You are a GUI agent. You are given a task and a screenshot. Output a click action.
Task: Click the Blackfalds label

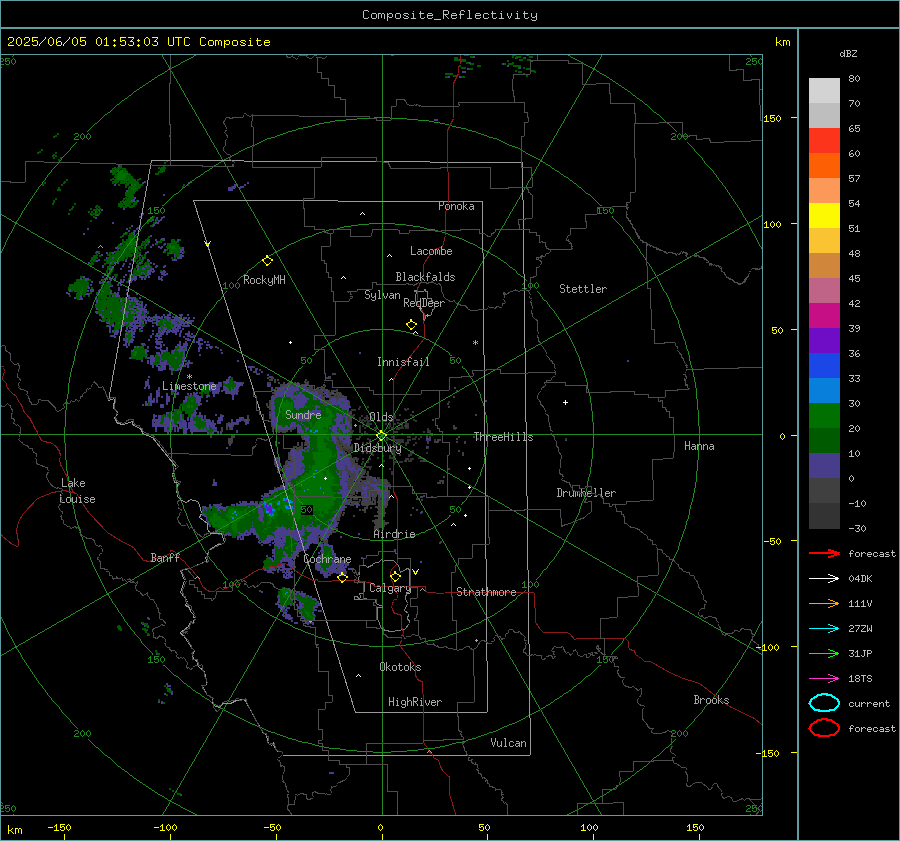(425, 277)
